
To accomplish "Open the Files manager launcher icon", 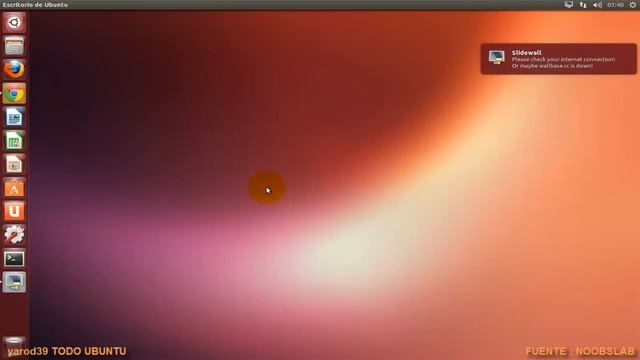I will coord(14,46).
